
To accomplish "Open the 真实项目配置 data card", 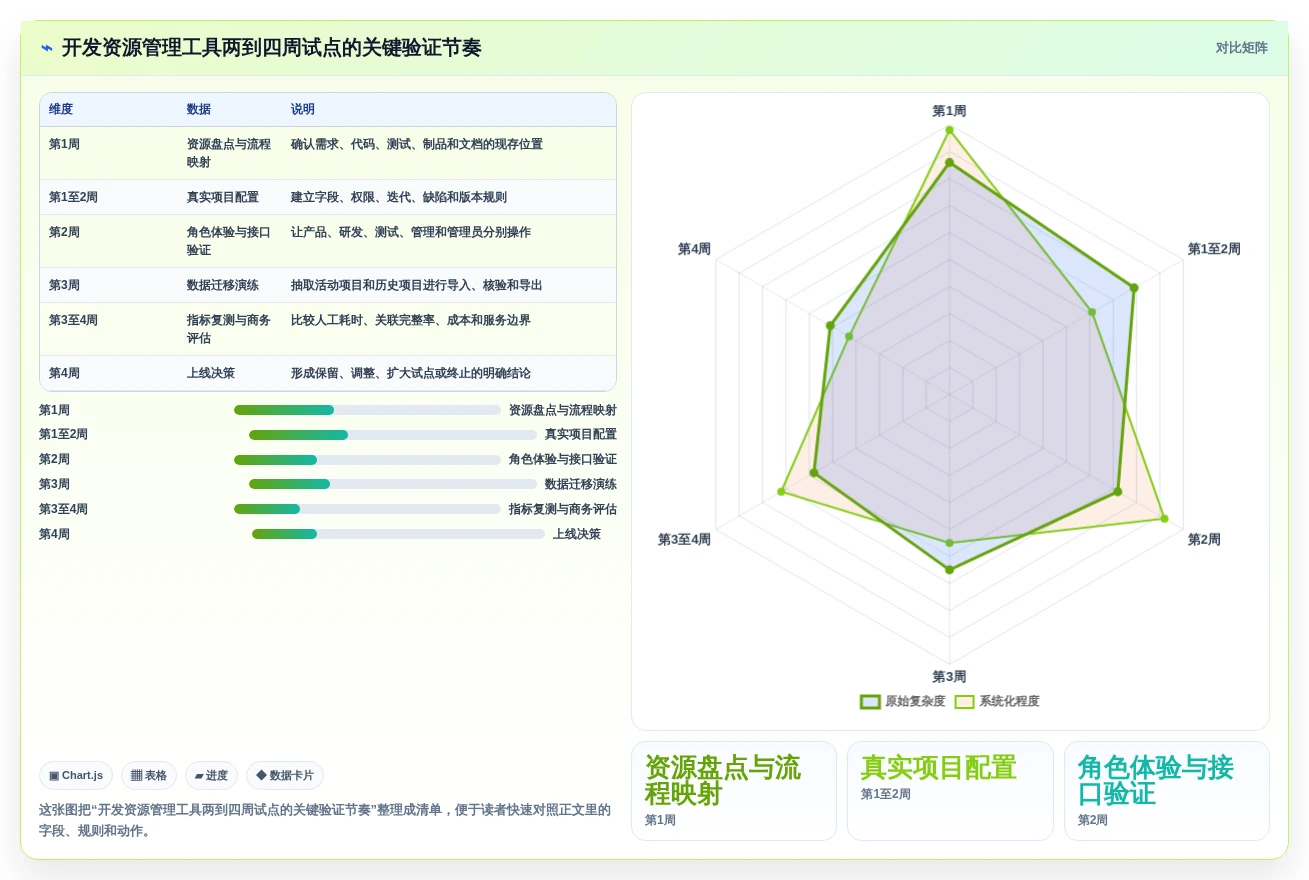I will (950, 791).
